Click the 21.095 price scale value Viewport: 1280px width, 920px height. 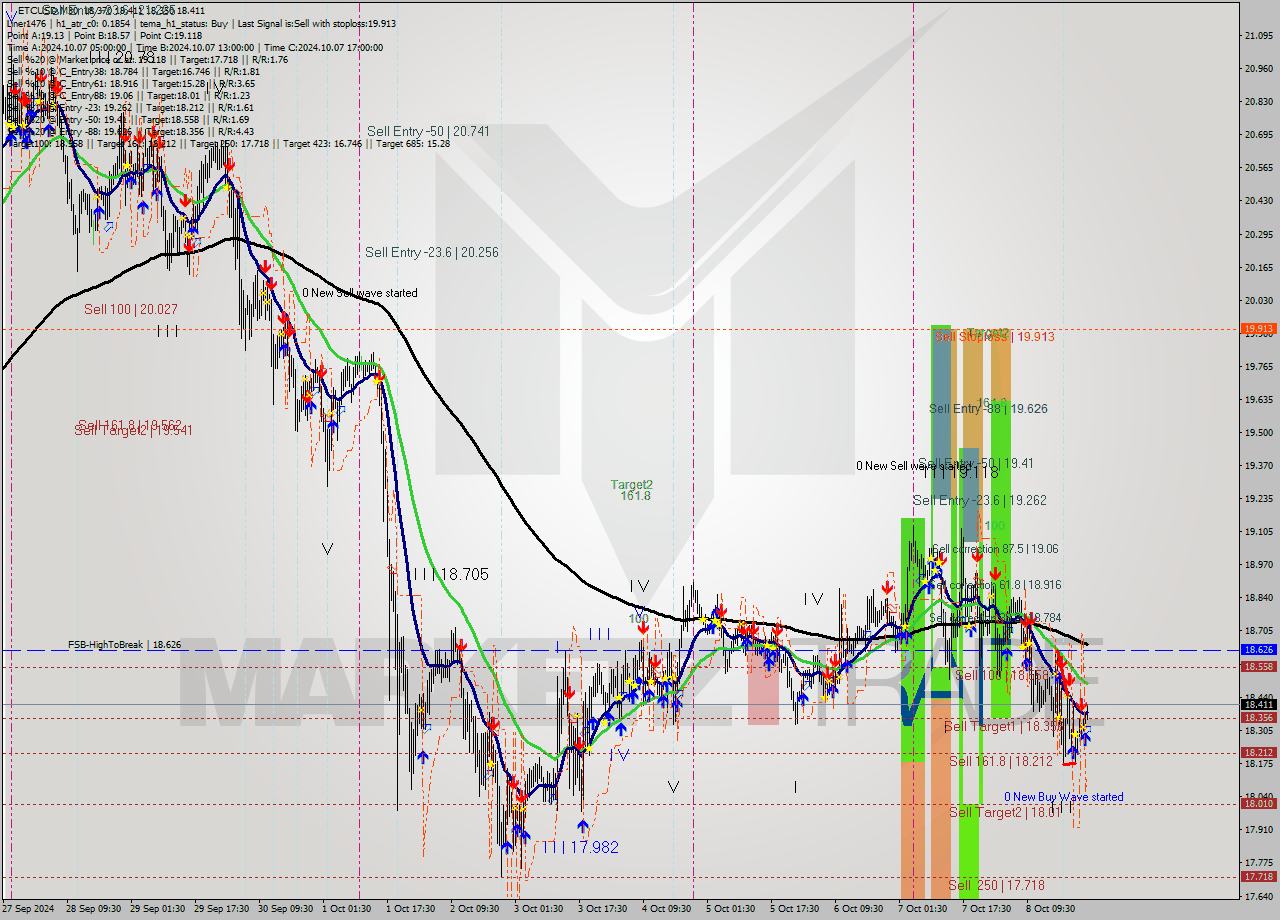pos(1259,36)
